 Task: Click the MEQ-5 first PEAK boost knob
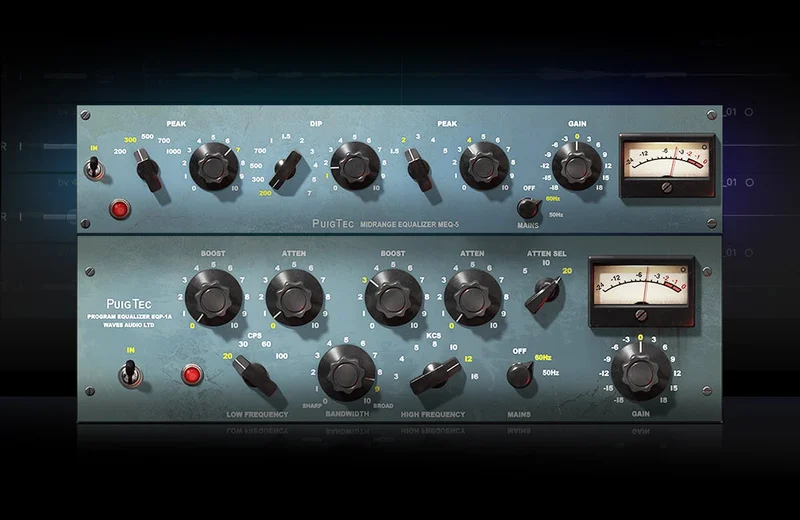214,167
